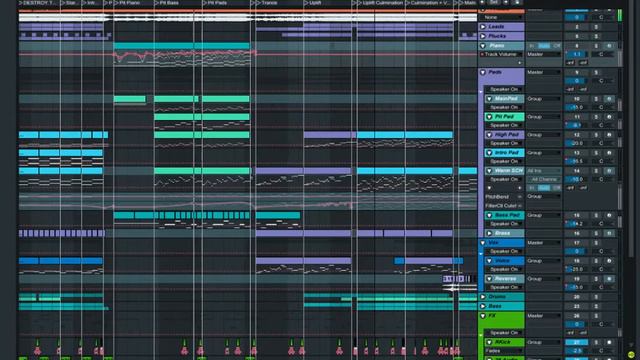Image resolution: width=640 pixels, height=360 pixels.
Task: Click yellow back-to-arrangement indicator icon
Action: (631, 354)
